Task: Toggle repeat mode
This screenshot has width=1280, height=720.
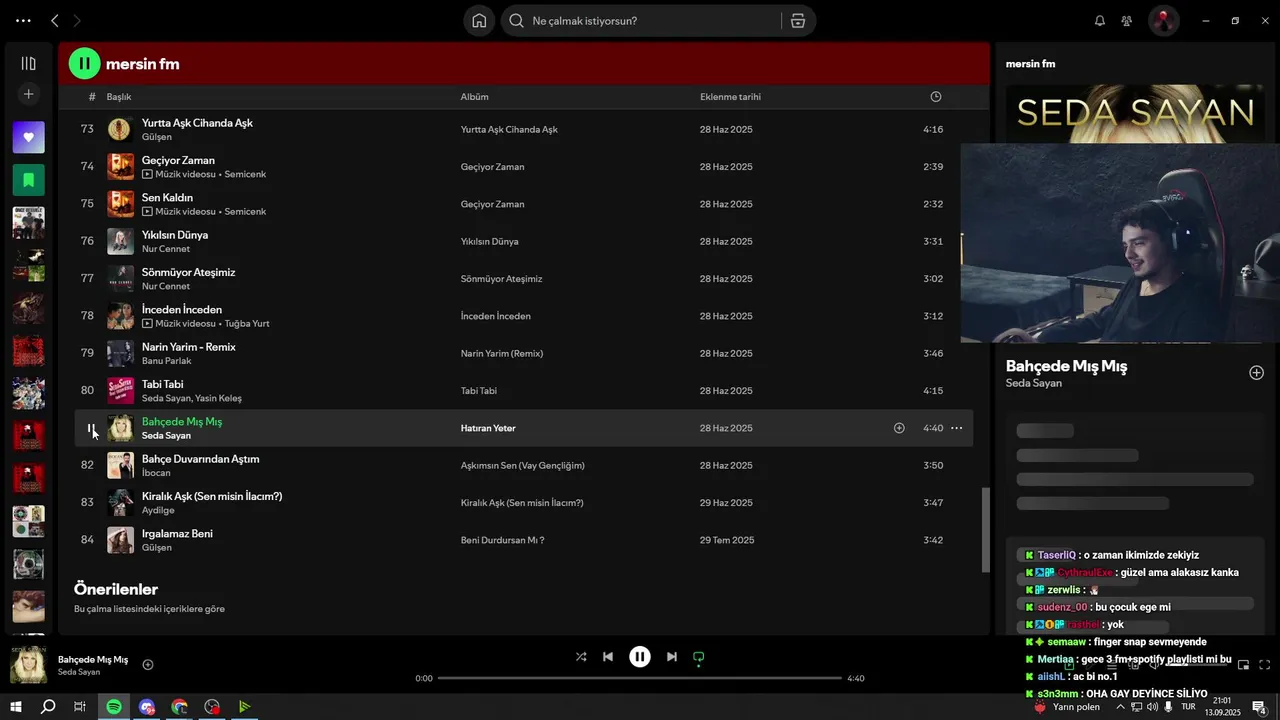Action: click(699, 657)
